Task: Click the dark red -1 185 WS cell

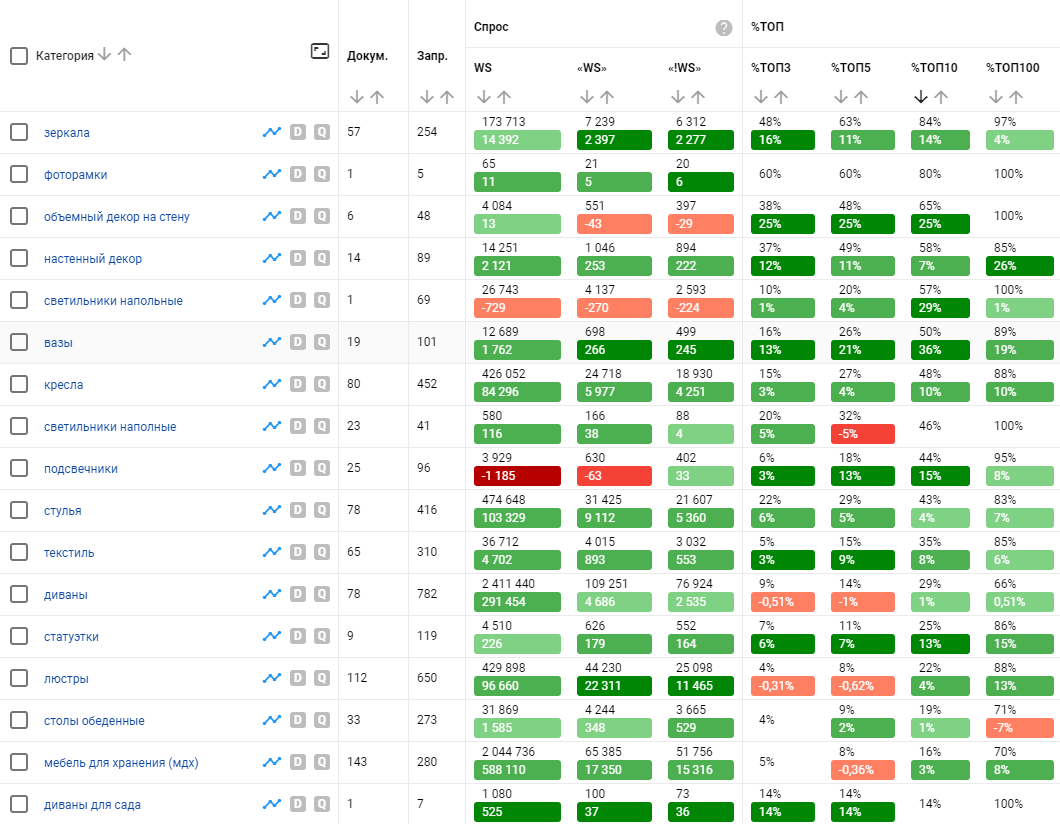Action: tap(518, 476)
